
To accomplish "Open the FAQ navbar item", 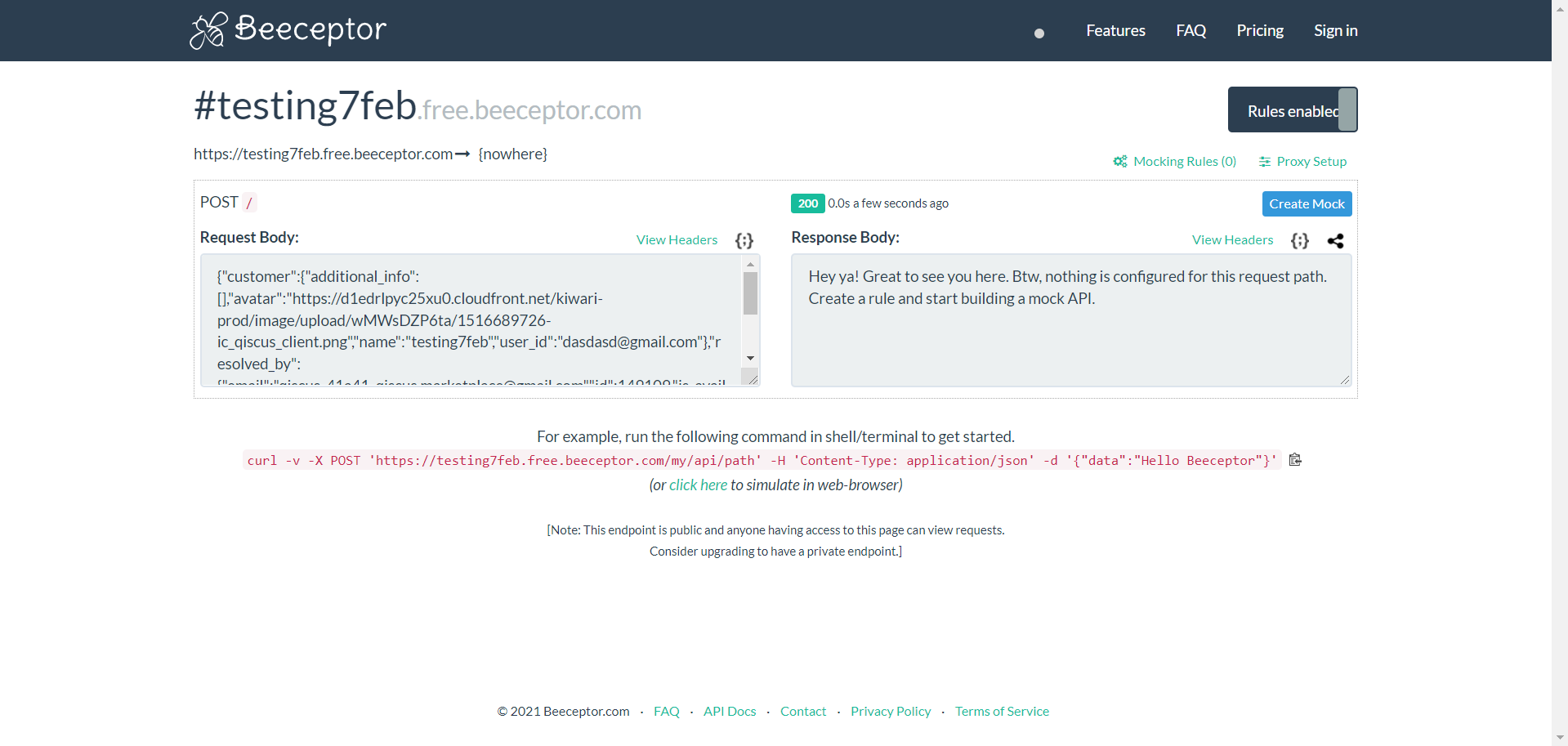I will [x=1191, y=30].
